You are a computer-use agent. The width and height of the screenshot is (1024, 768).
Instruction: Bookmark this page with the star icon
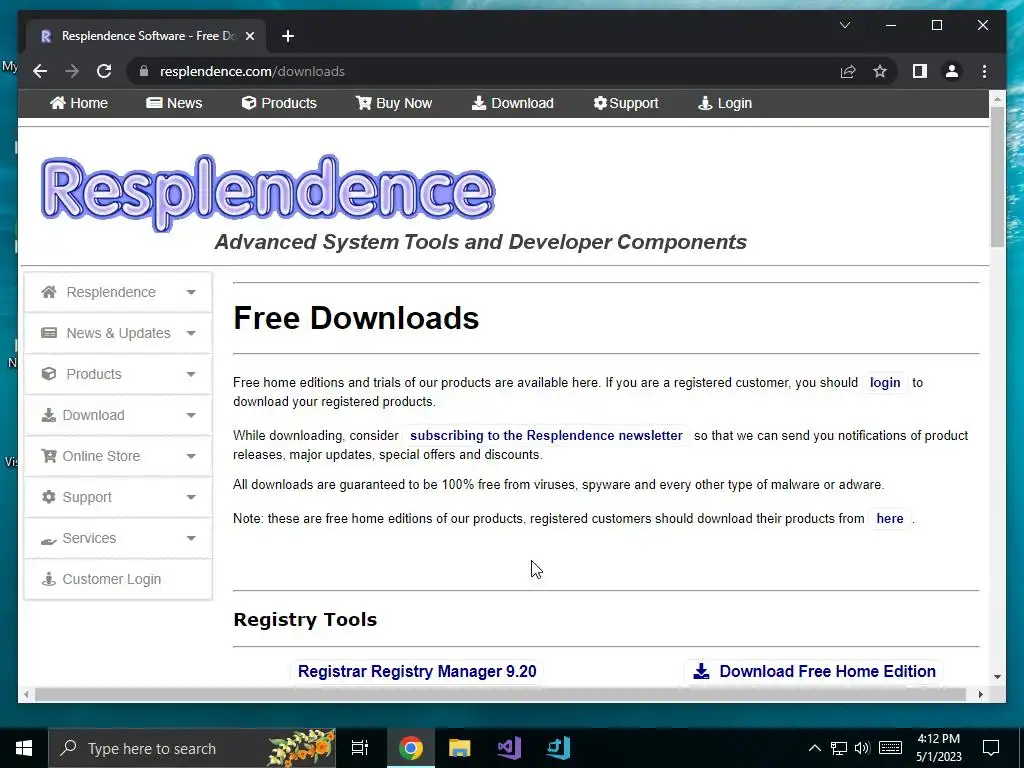(880, 71)
